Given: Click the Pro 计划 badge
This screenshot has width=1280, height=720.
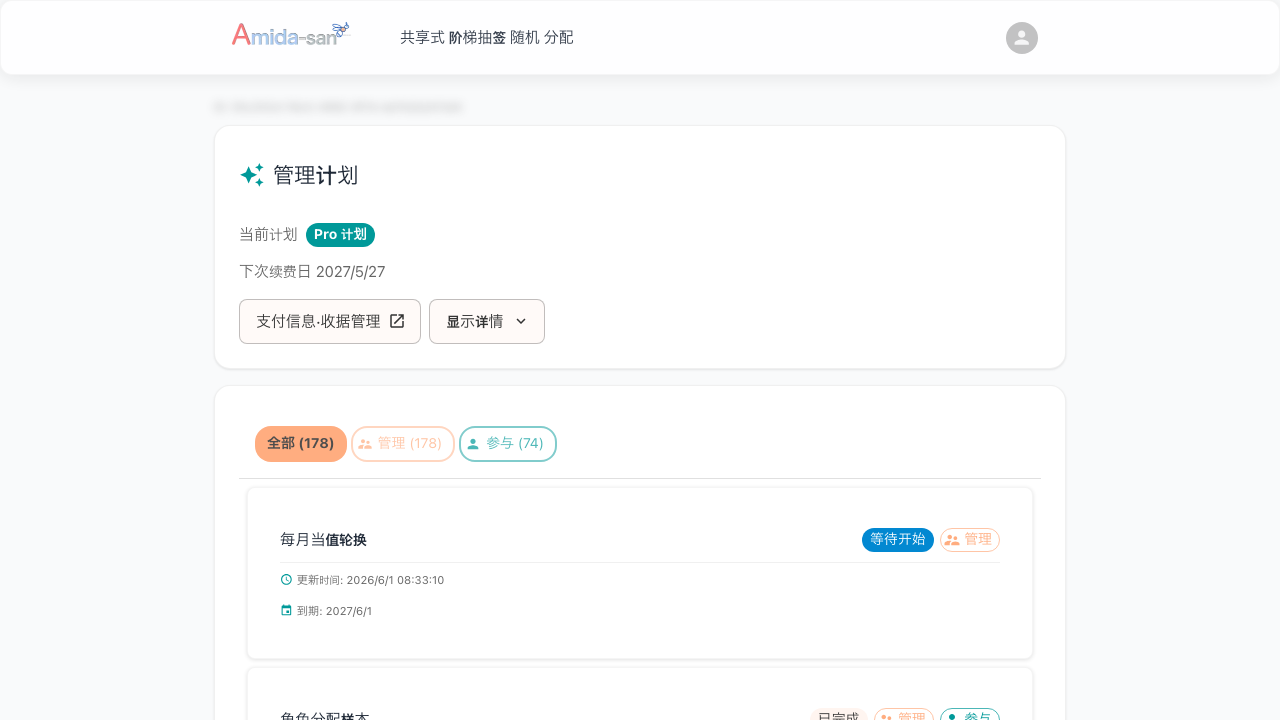Looking at the screenshot, I should pyautogui.click(x=340, y=235).
